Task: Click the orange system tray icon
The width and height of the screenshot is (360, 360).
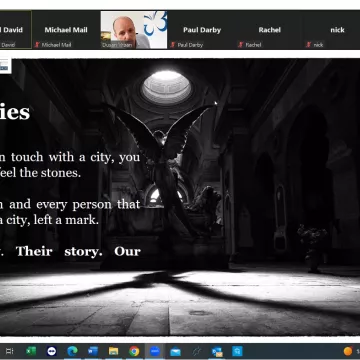Action: 348,351
